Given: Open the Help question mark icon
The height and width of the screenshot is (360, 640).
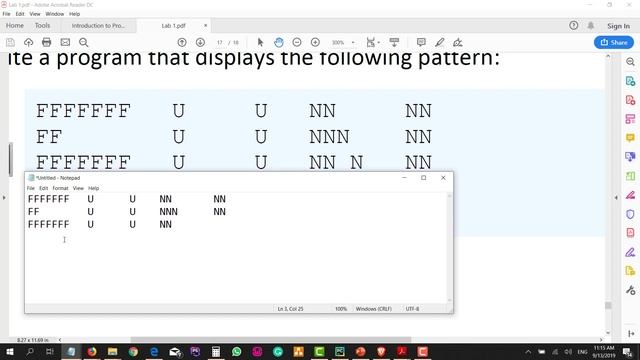Looking at the screenshot, I should [x=573, y=25].
